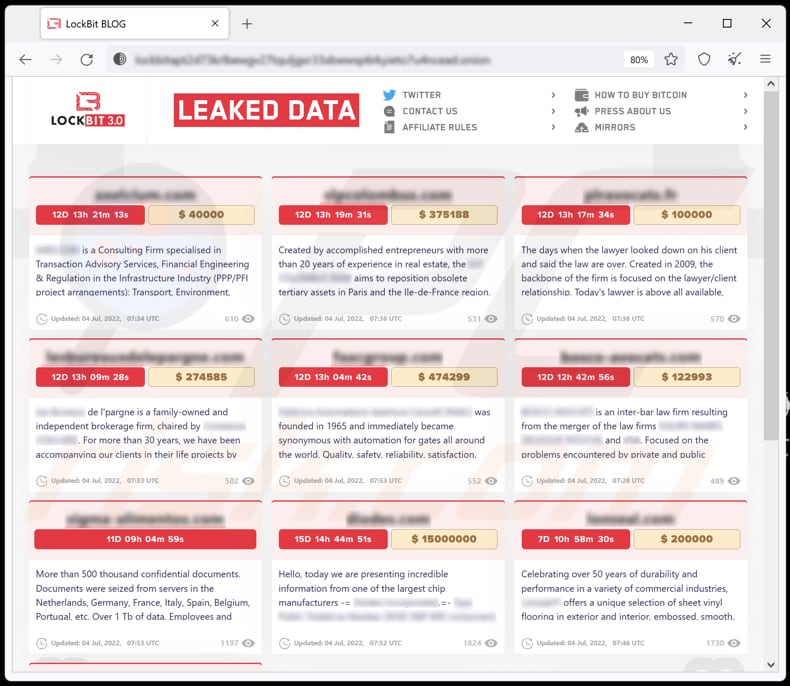Screen dimensions: 790x686
Task: Open the shield protection icon
Action: coord(704,59)
